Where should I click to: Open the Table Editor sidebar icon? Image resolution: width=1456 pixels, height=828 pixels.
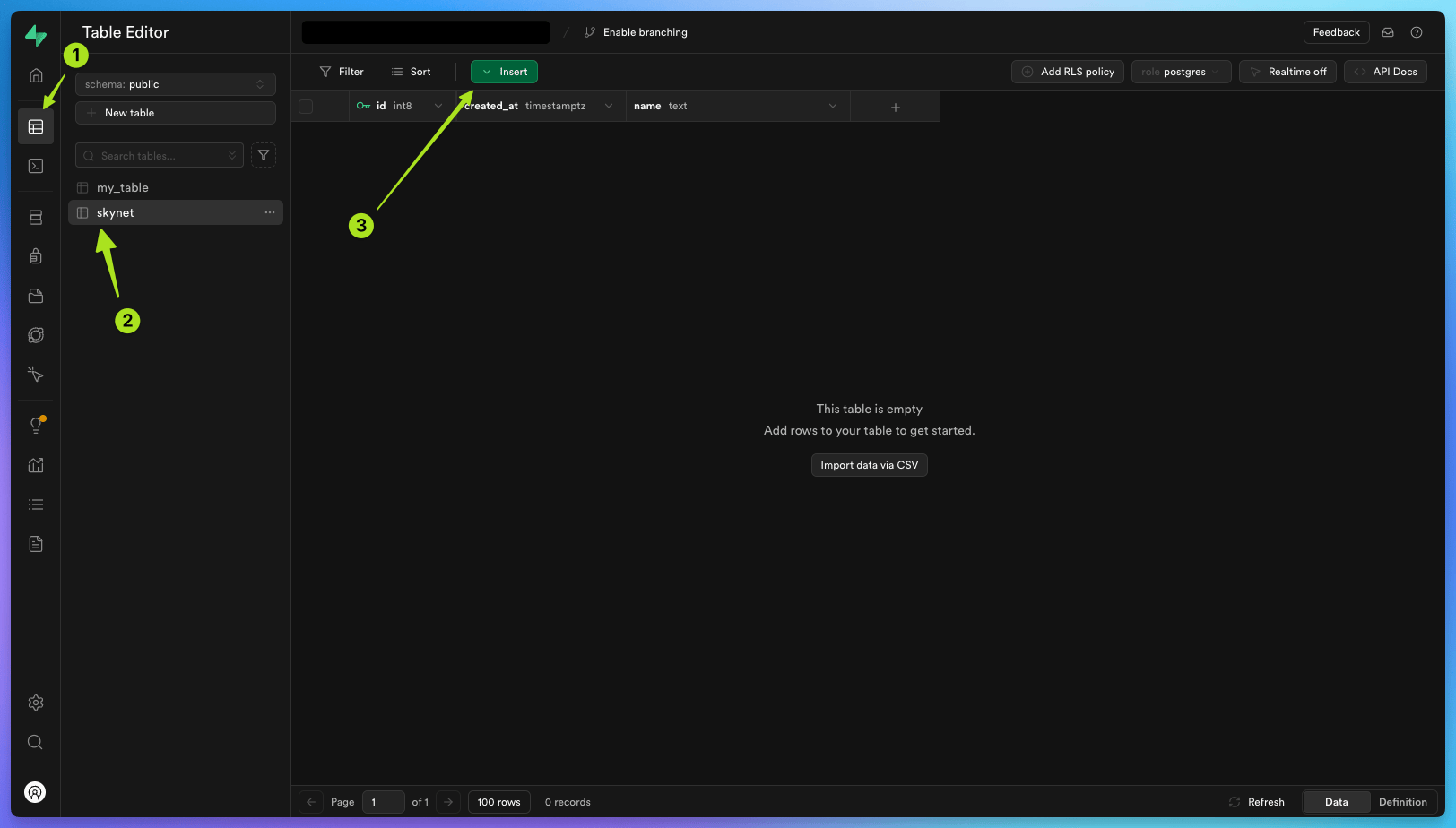(x=36, y=126)
